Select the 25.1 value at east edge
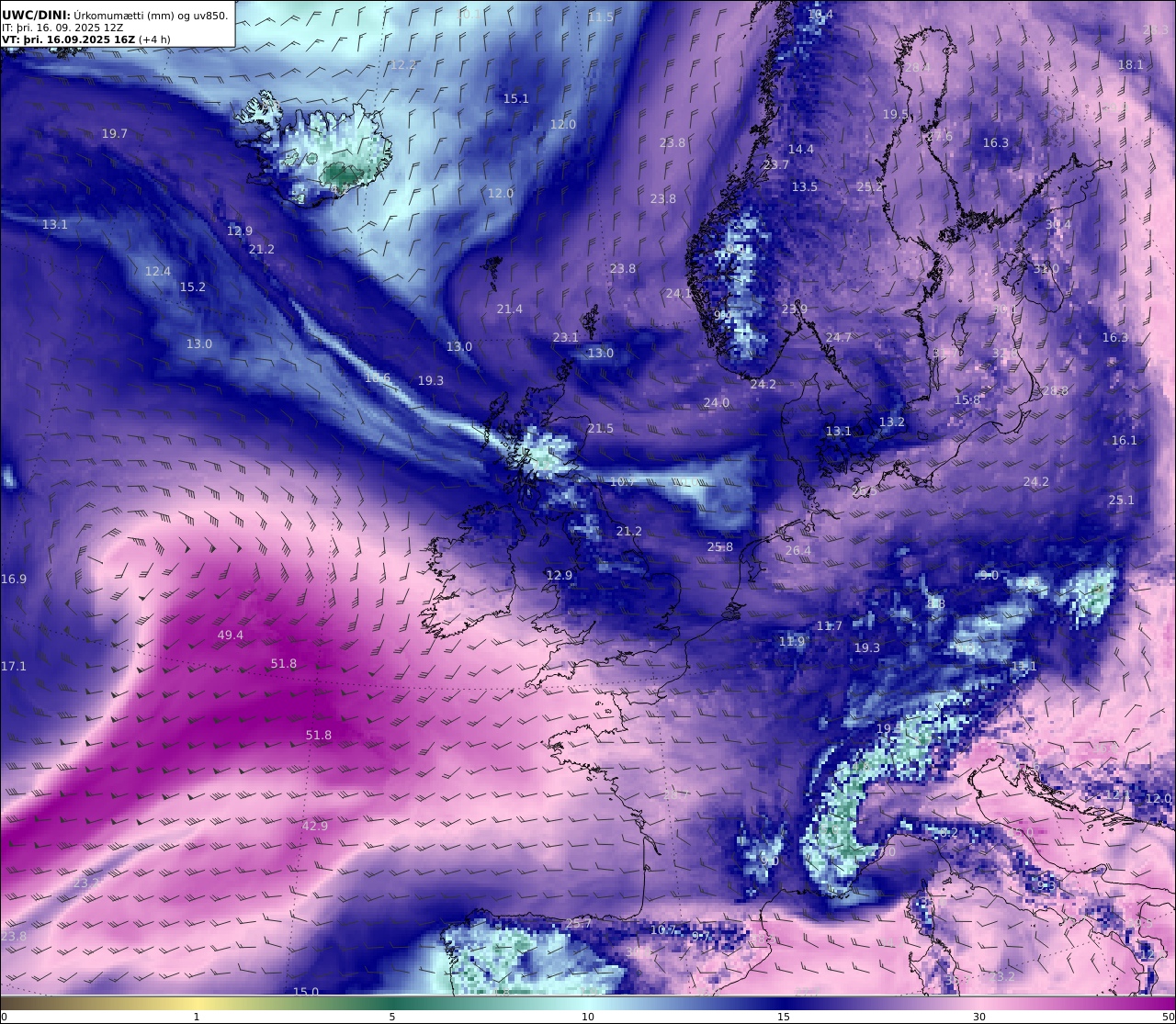Screen dimensions: 1176x1024 coord(1122,500)
